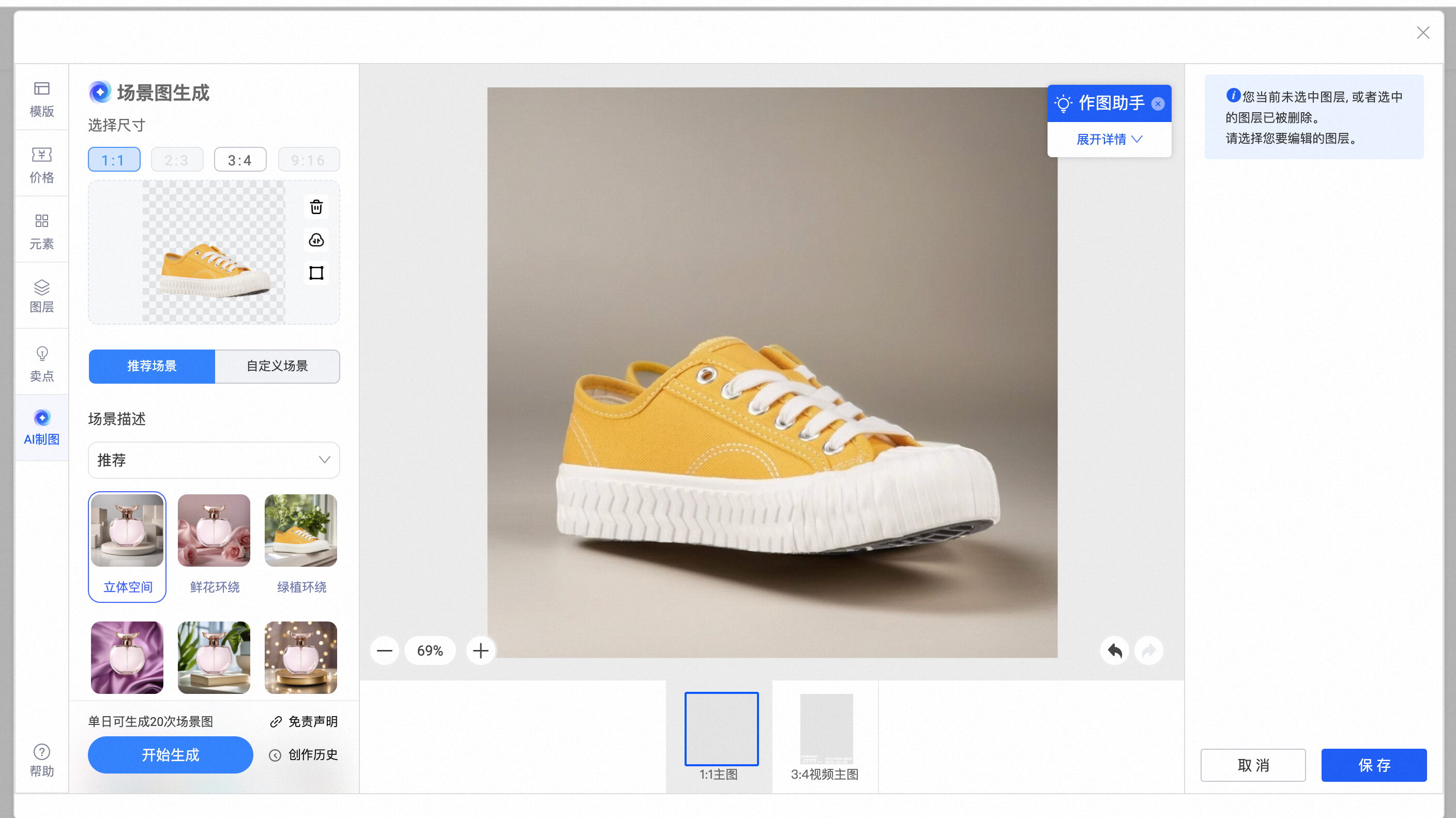Open the 图层 layers sidebar panel

[x=42, y=296]
